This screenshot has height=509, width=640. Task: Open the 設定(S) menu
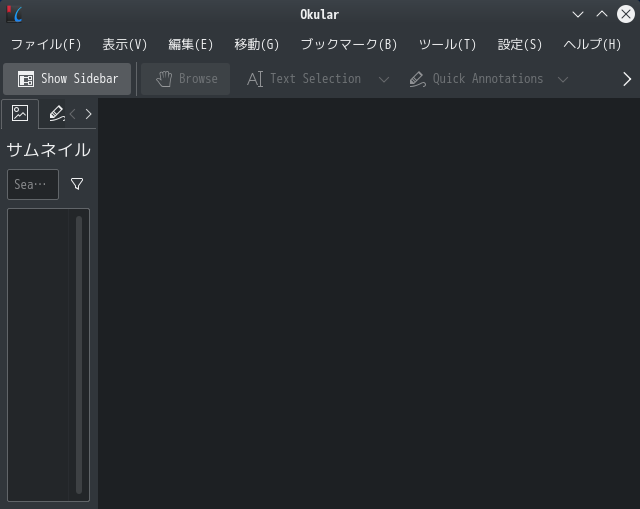coord(520,44)
